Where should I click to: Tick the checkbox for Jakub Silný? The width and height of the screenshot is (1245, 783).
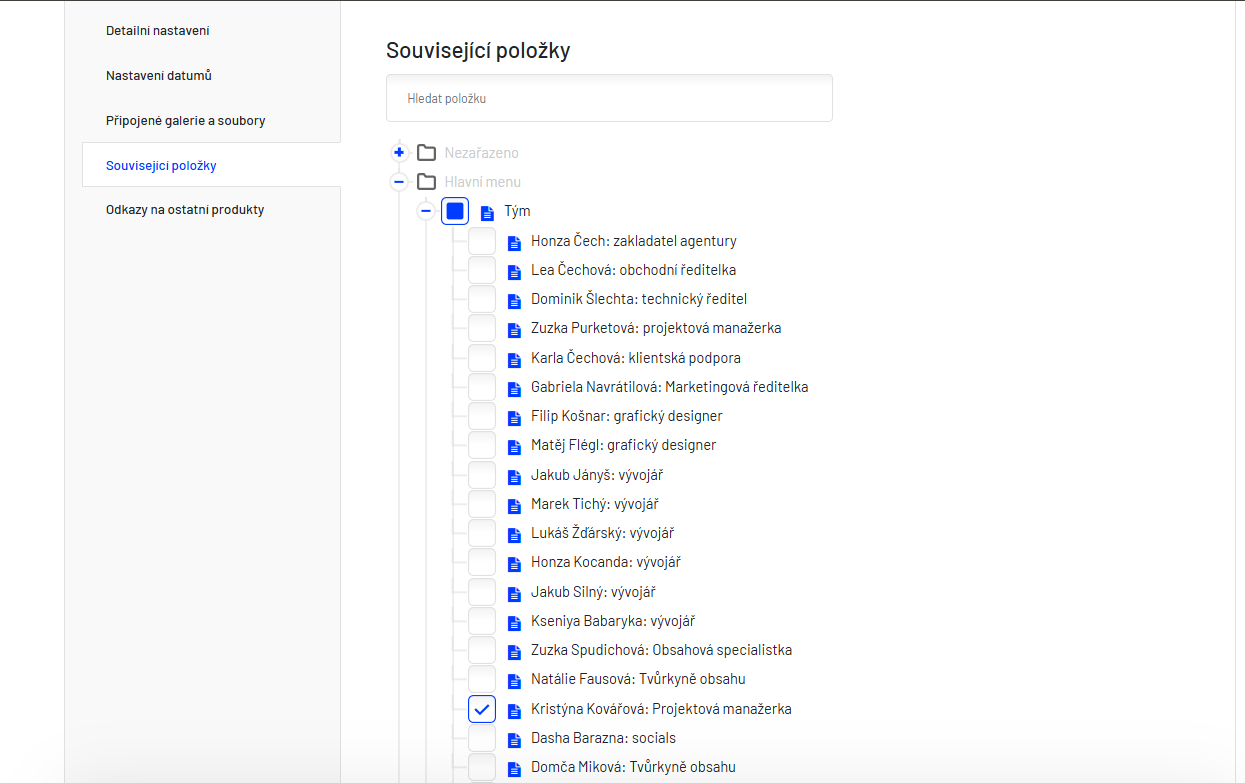tap(482, 592)
